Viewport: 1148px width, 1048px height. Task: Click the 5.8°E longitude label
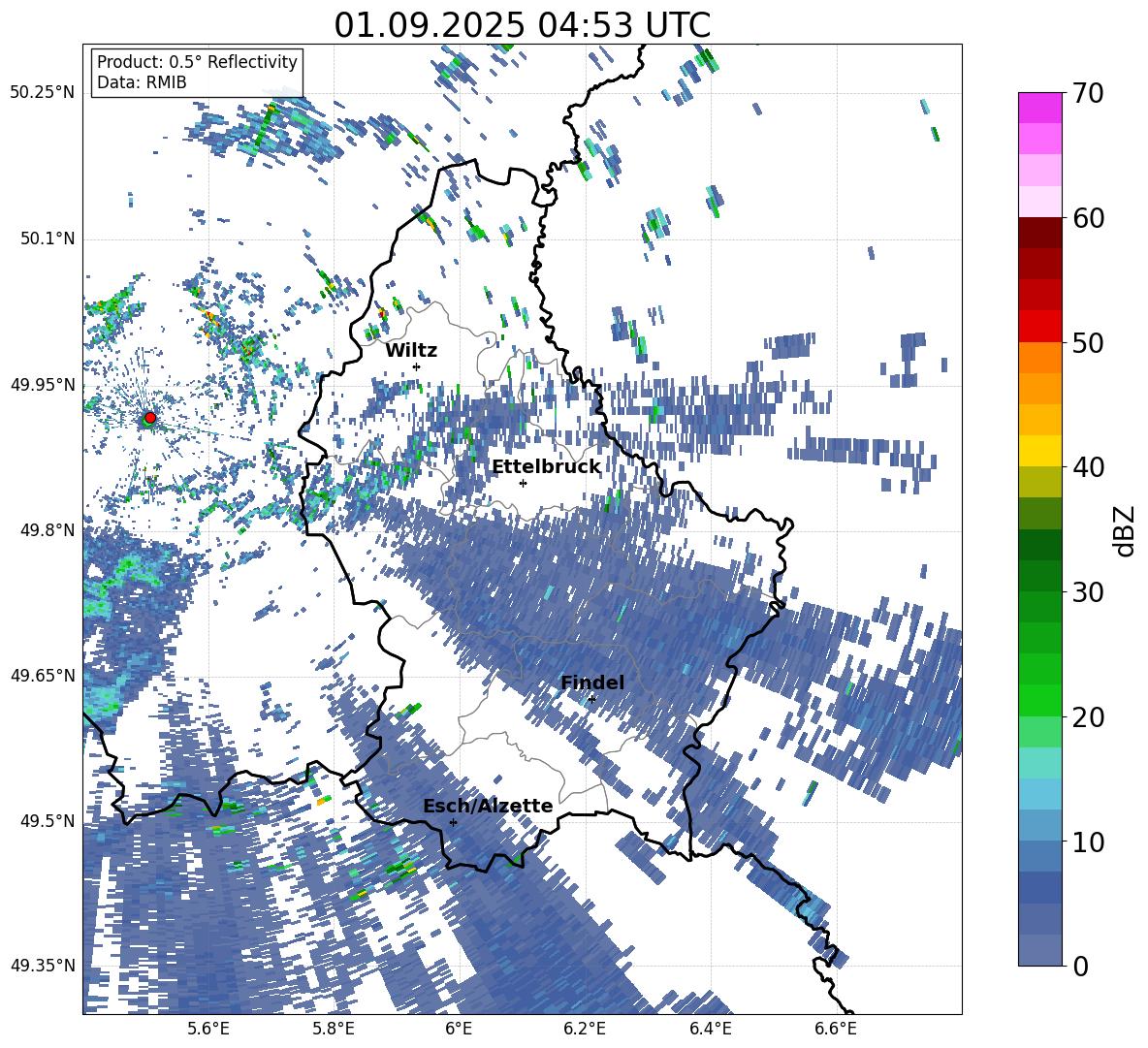pos(334,1029)
